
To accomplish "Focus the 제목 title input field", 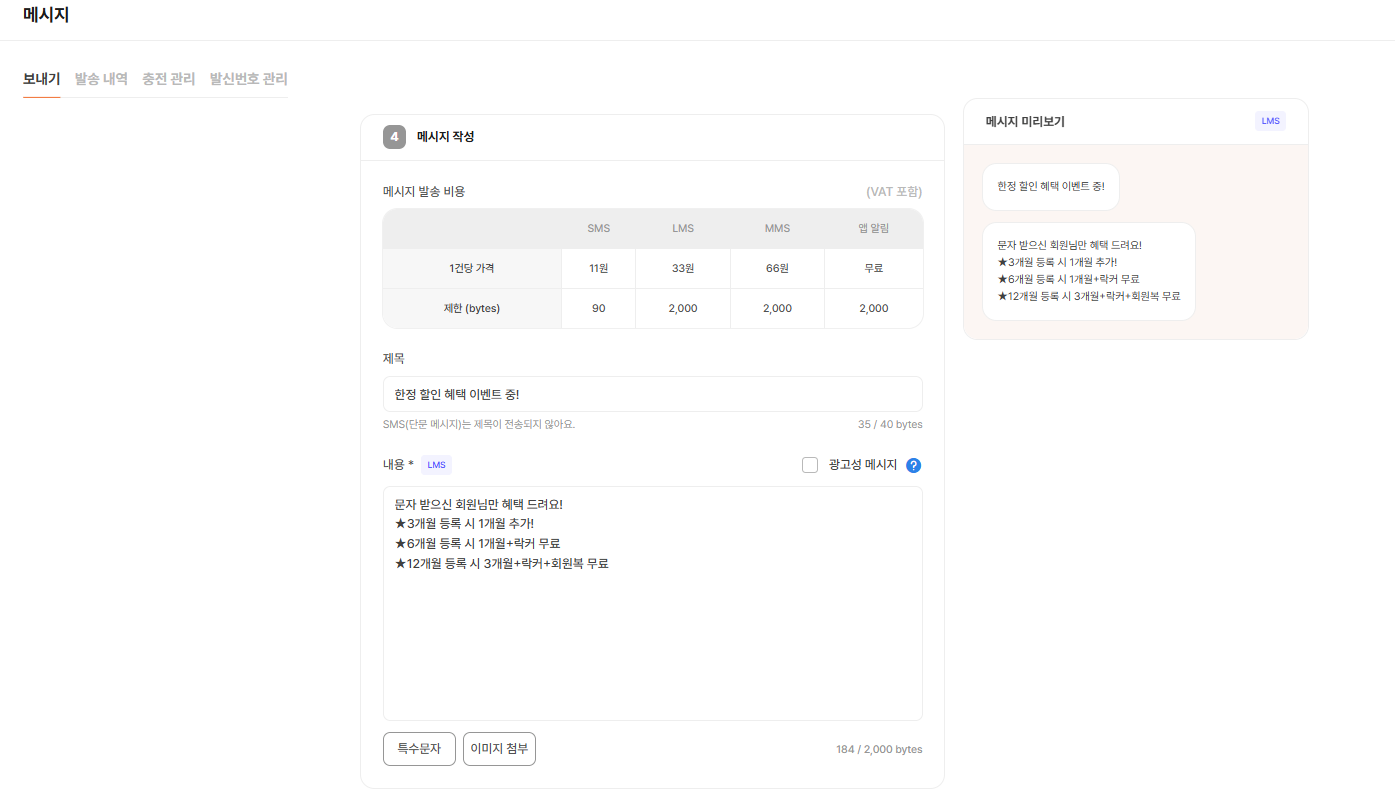I will pyautogui.click(x=652, y=394).
